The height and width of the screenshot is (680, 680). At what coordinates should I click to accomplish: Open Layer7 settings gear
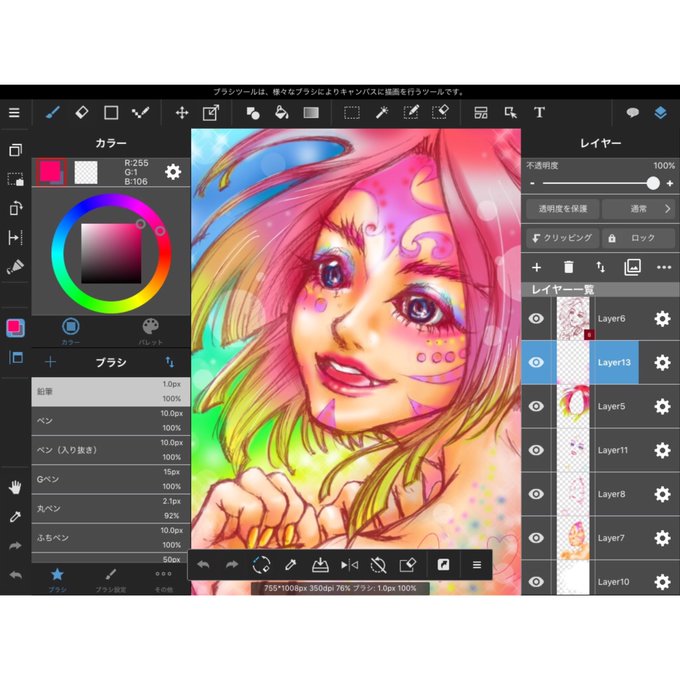coord(662,538)
